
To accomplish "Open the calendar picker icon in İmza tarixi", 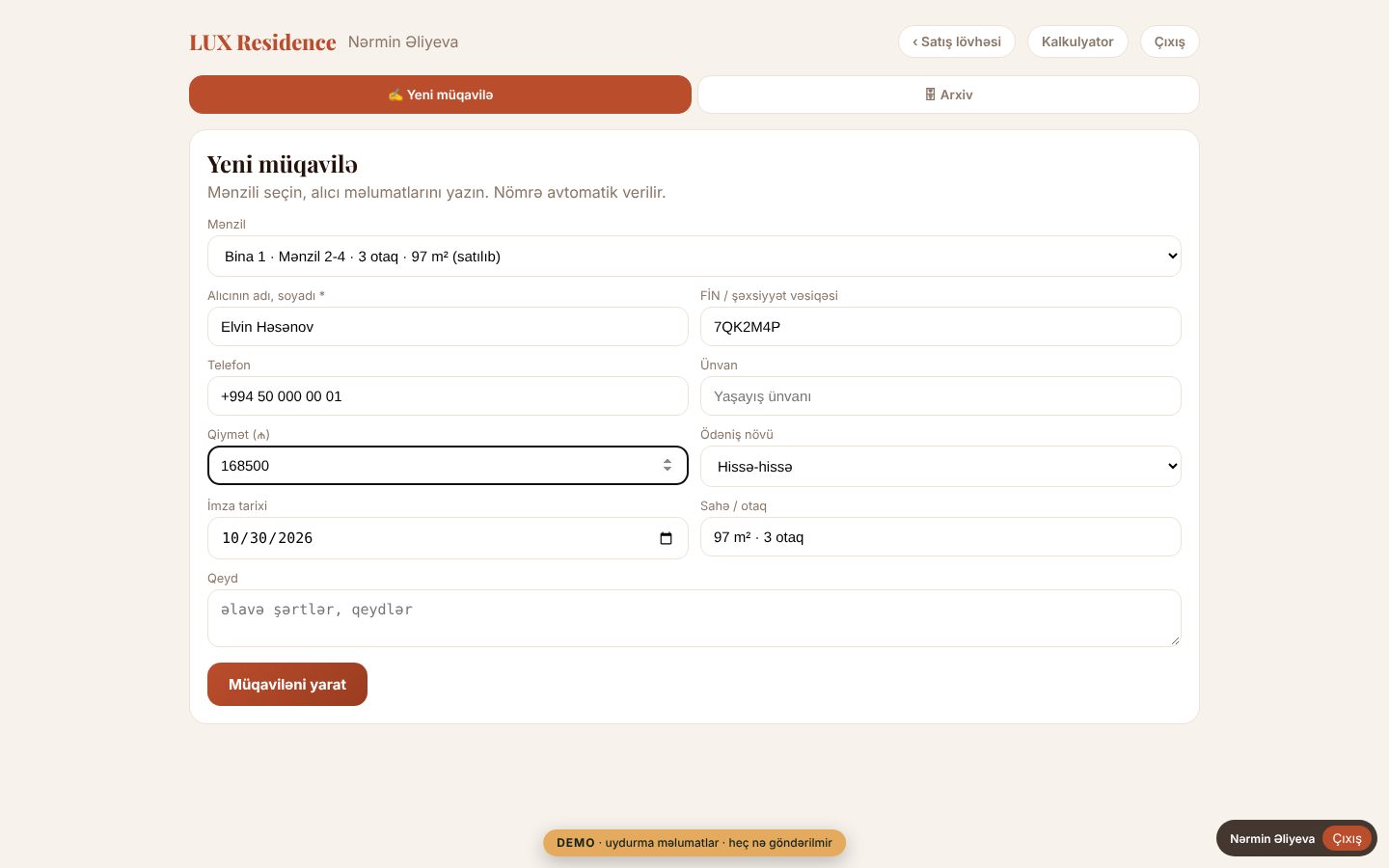I will [x=666, y=538].
